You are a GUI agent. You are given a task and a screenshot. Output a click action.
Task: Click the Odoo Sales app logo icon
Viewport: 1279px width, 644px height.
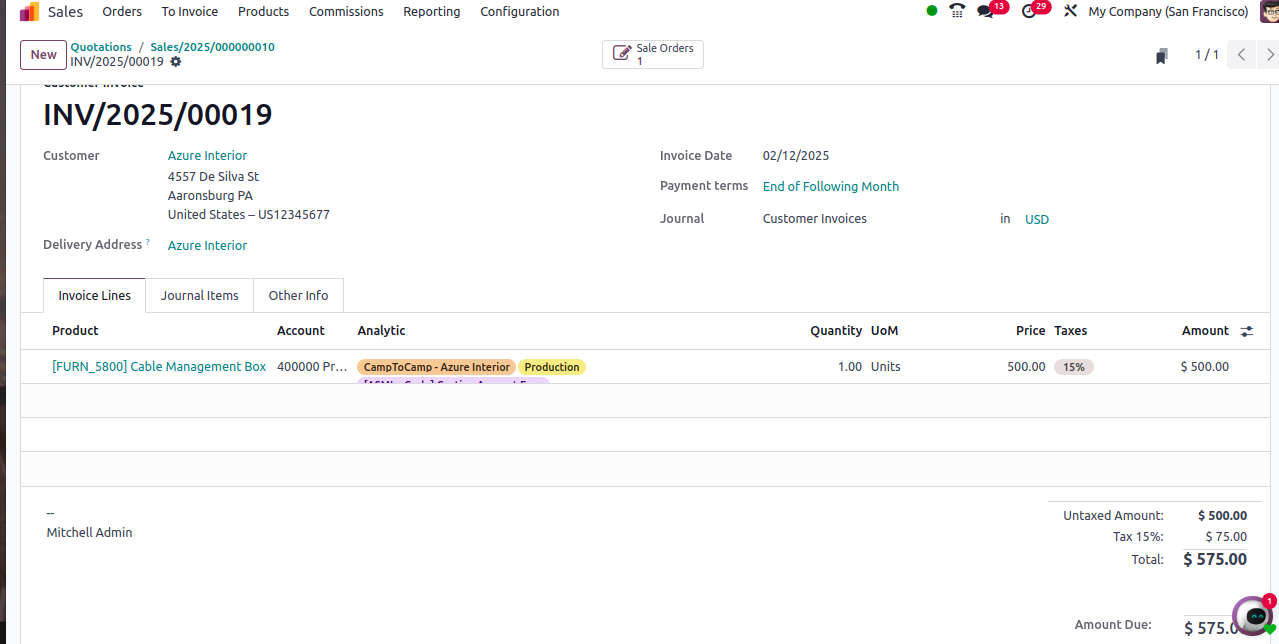29,12
